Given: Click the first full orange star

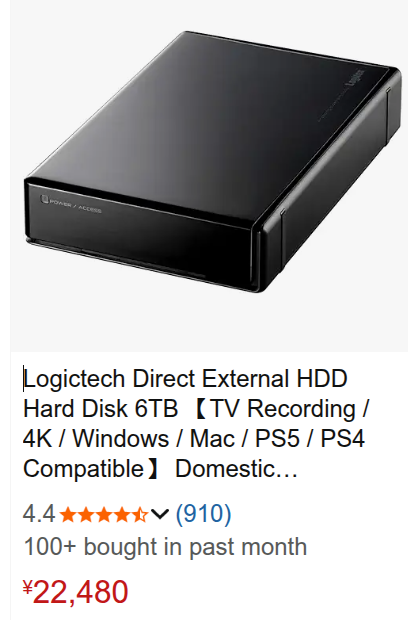Looking at the screenshot, I should click(x=68, y=514).
